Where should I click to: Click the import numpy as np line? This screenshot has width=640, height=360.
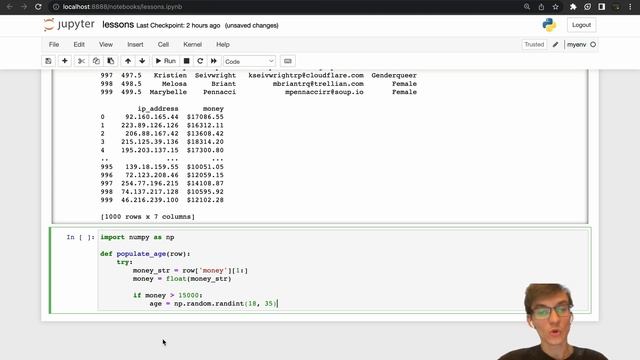[137, 237]
